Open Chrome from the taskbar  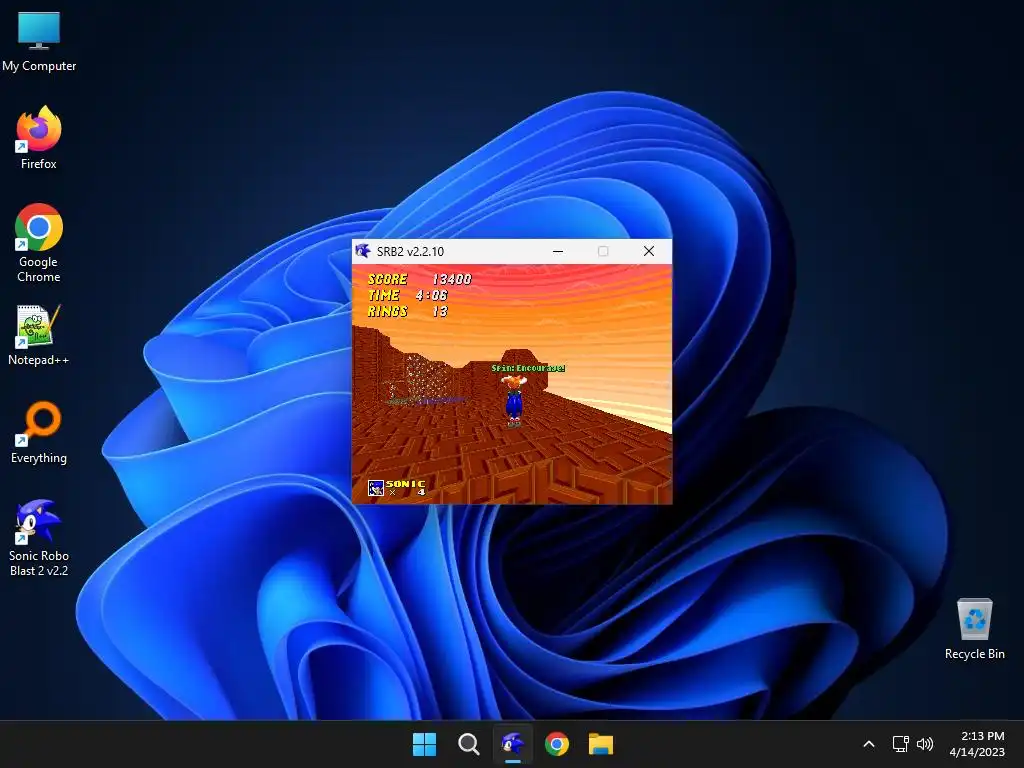click(x=557, y=744)
